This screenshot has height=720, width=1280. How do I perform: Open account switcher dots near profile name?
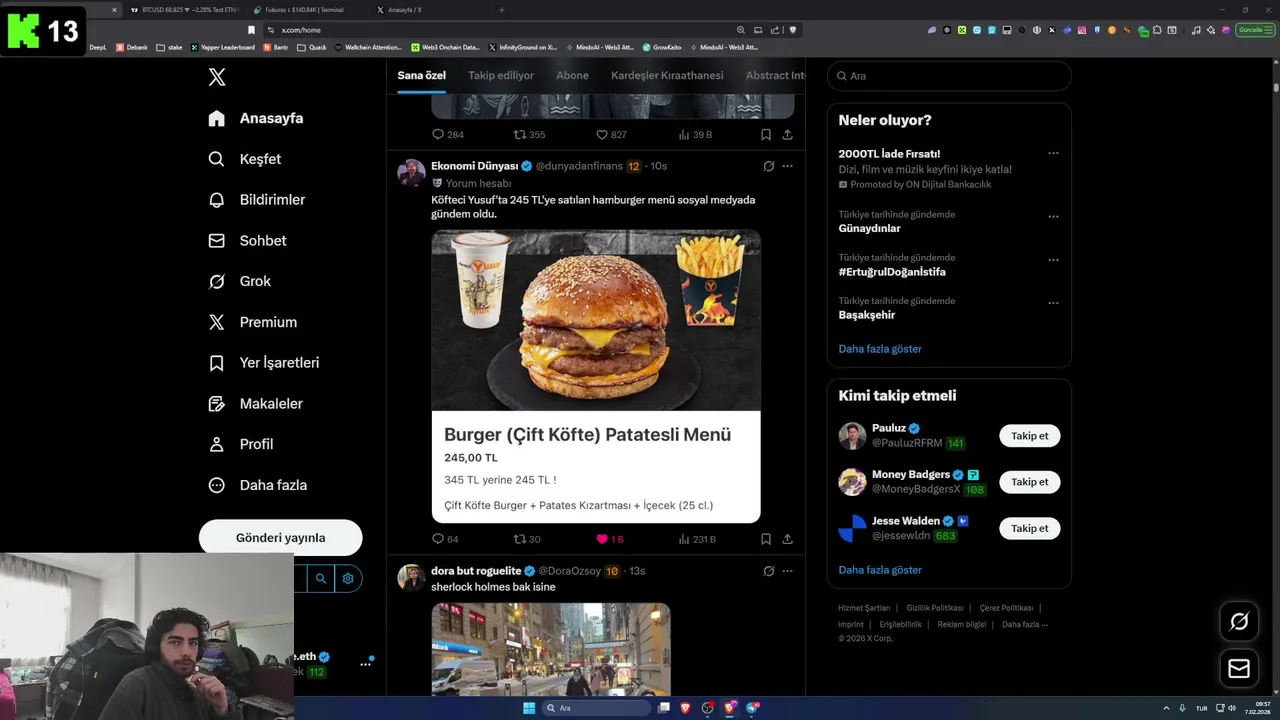coord(365,664)
